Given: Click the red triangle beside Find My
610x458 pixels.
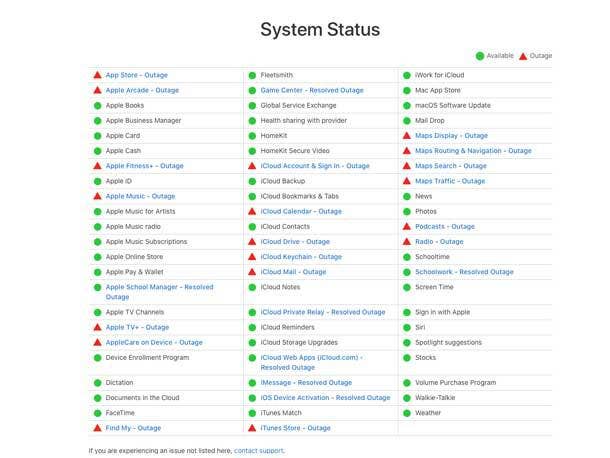Looking at the screenshot, I should (x=97, y=428).
